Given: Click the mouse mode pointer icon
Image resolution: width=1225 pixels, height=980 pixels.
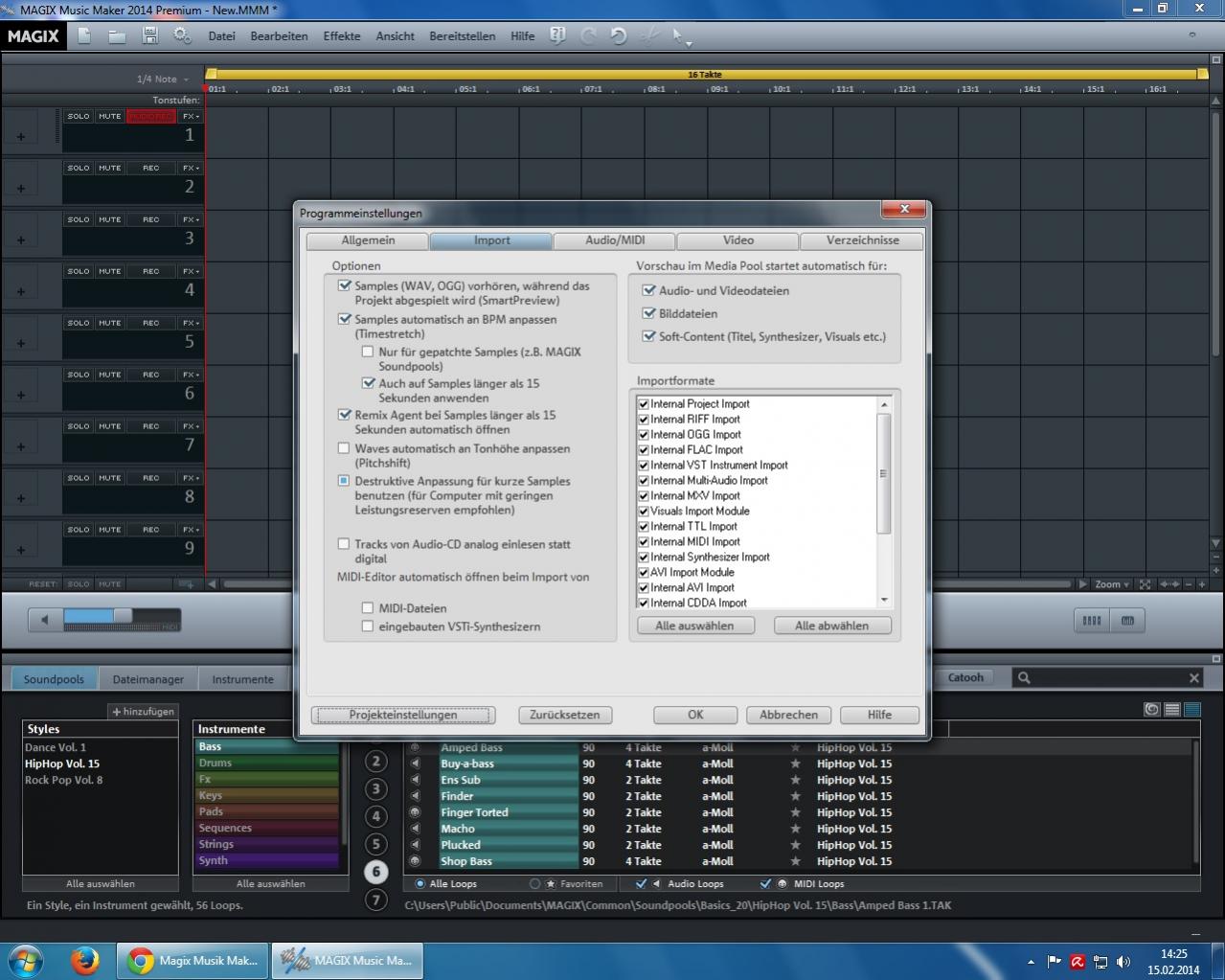Looking at the screenshot, I should [680, 36].
